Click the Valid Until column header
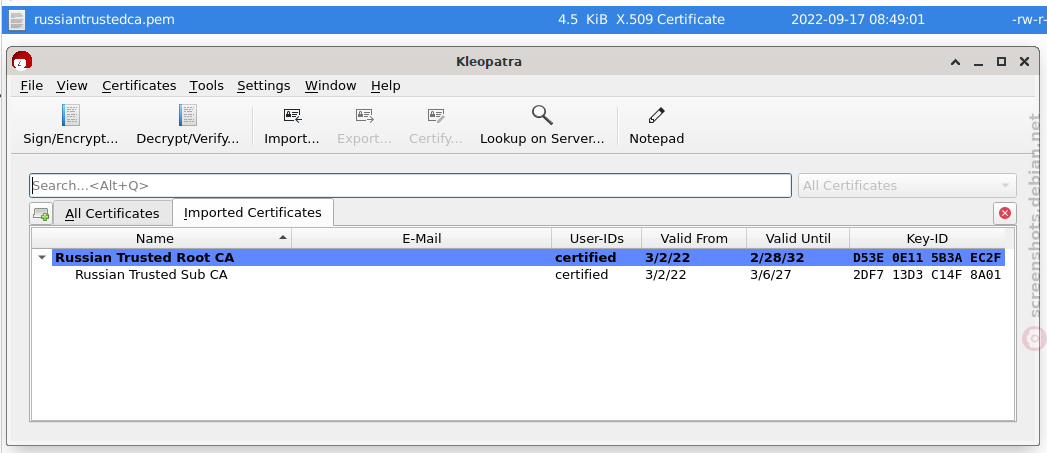 click(798, 239)
